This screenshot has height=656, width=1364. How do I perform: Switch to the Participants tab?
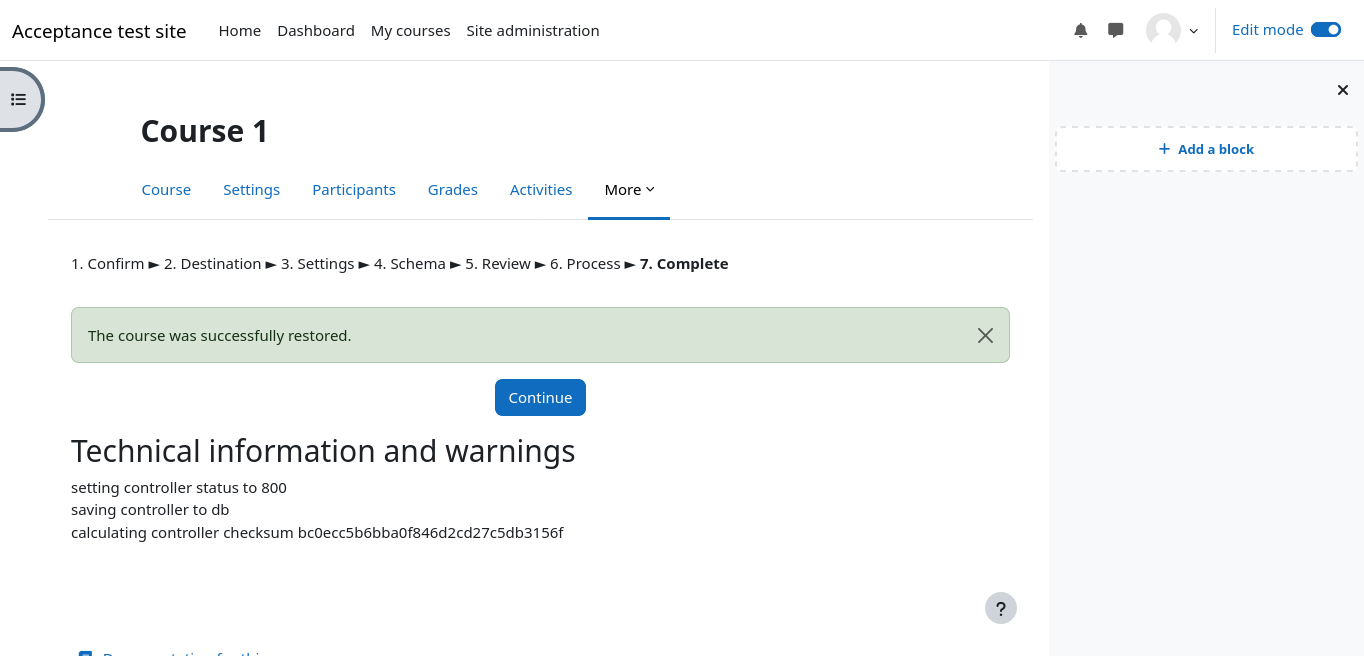pyautogui.click(x=354, y=190)
